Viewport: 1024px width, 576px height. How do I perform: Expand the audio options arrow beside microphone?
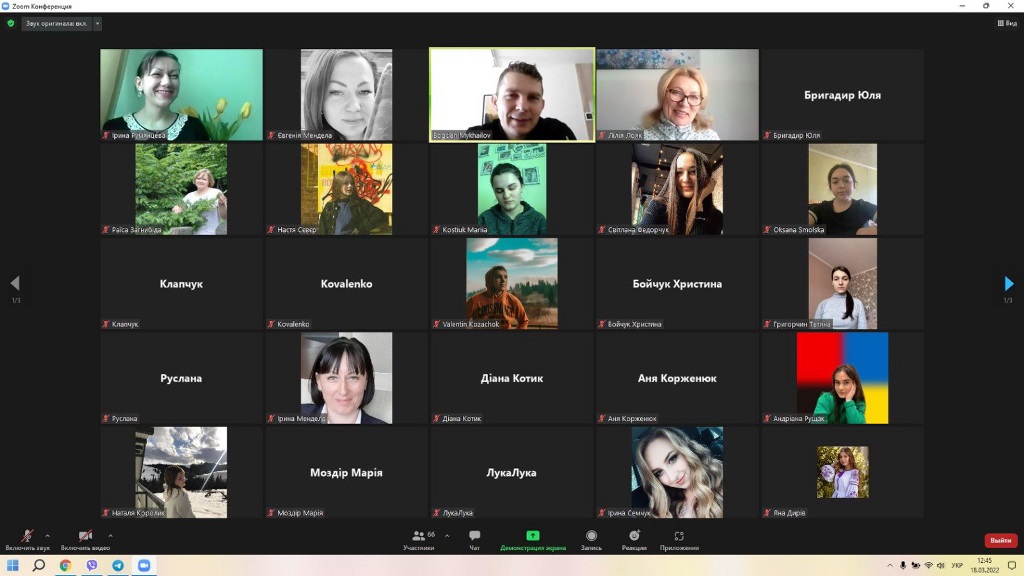coord(47,535)
